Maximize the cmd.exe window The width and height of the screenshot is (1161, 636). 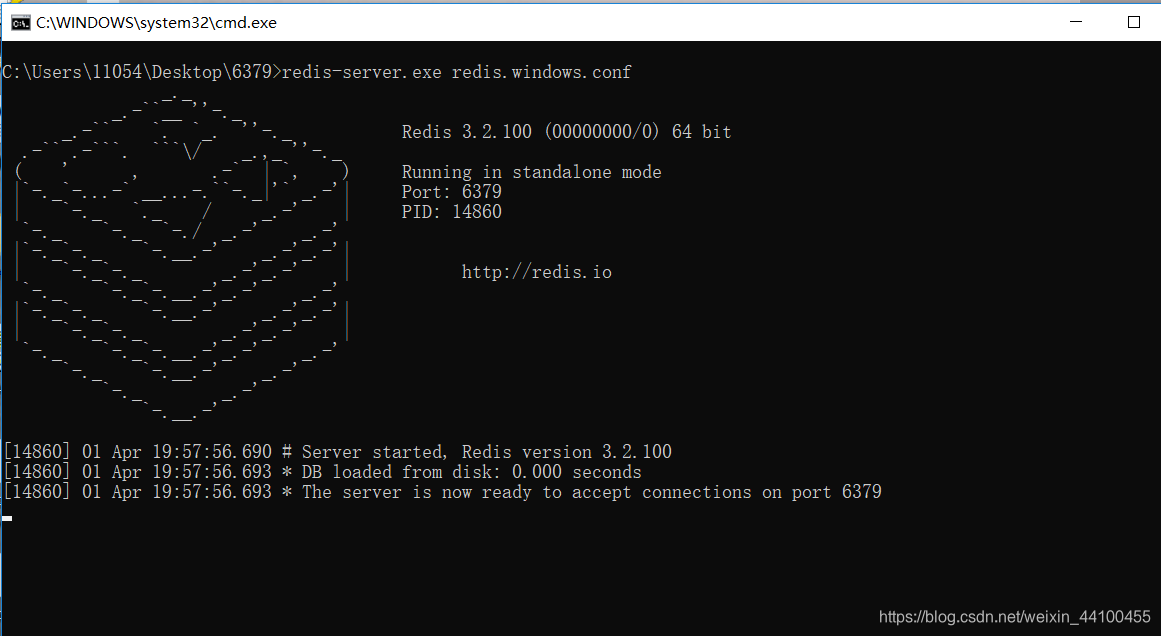[1134, 22]
